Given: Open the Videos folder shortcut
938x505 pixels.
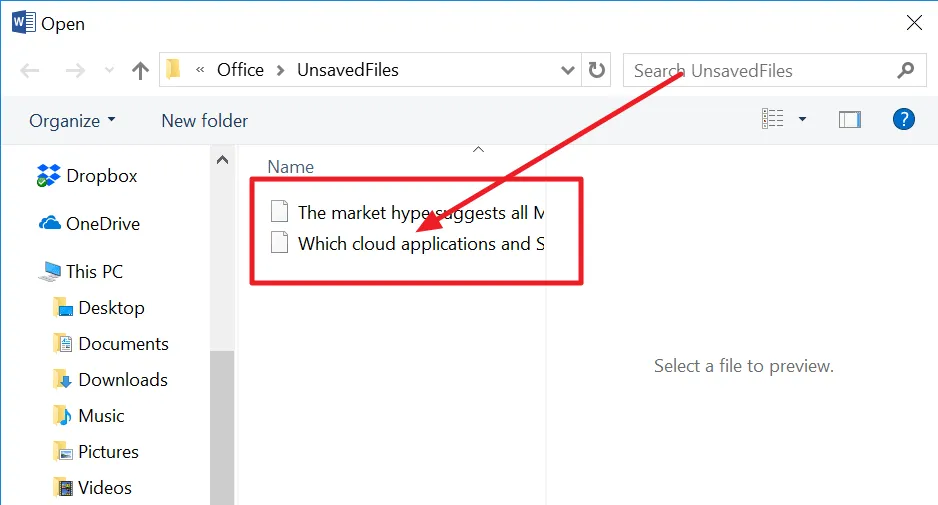Looking at the screenshot, I should click(x=93, y=488).
